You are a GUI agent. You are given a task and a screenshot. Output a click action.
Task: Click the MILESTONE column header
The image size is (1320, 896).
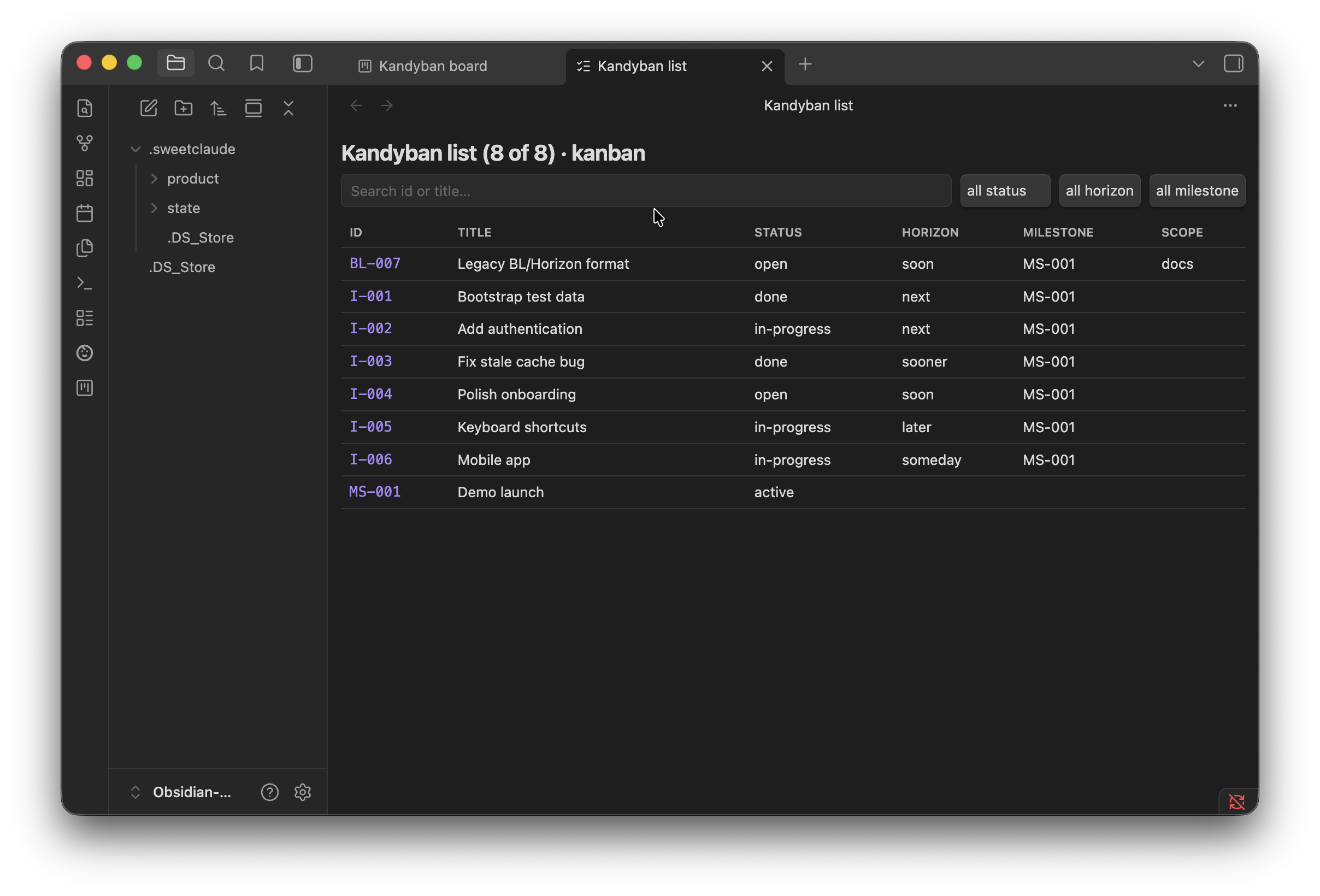[x=1058, y=232]
